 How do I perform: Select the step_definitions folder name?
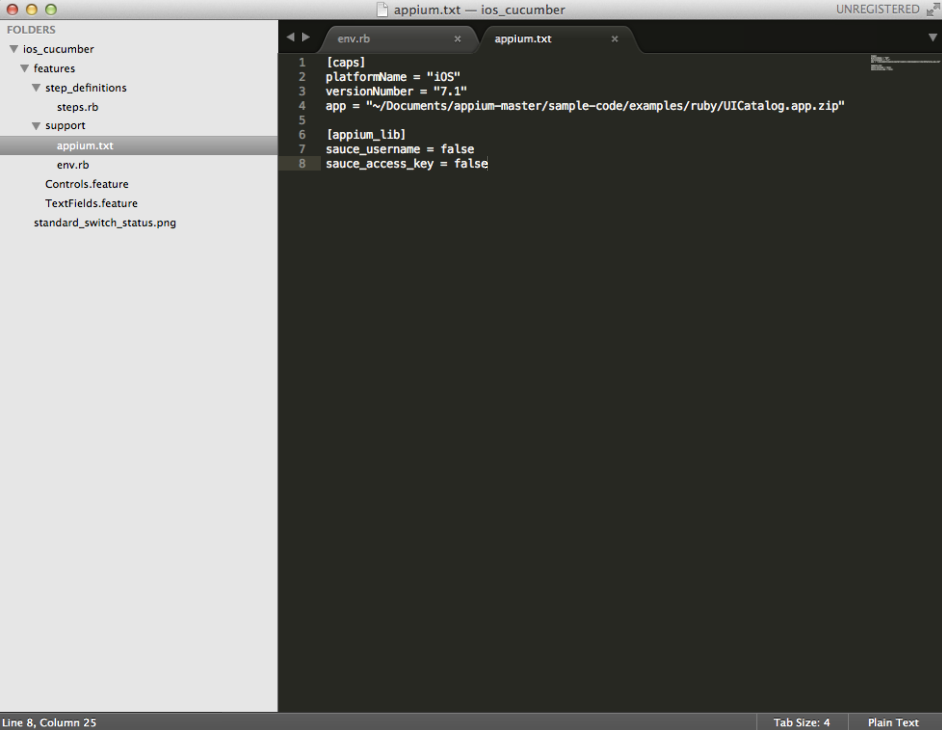click(86, 88)
